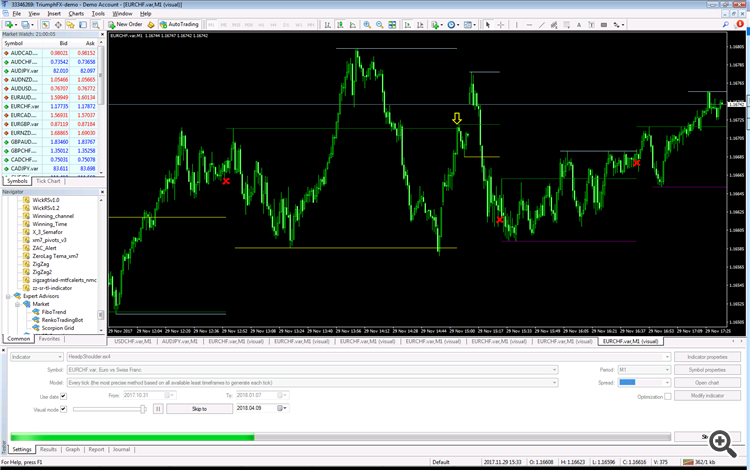
Task: Open the Period M1 dropdown
Action: coord(644,370)
